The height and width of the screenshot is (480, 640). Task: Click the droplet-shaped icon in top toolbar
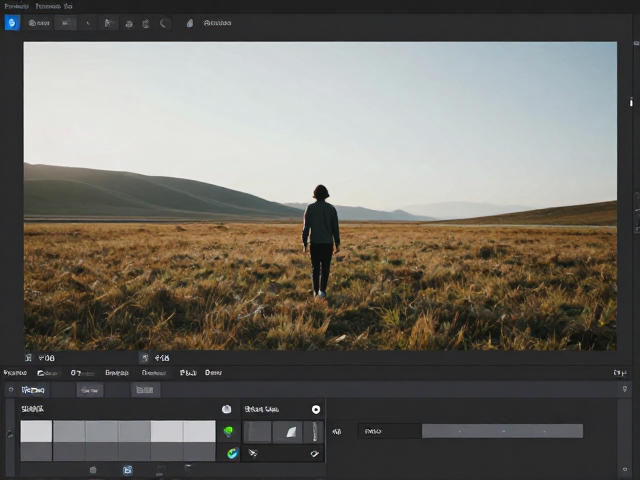tap(190, 23)
